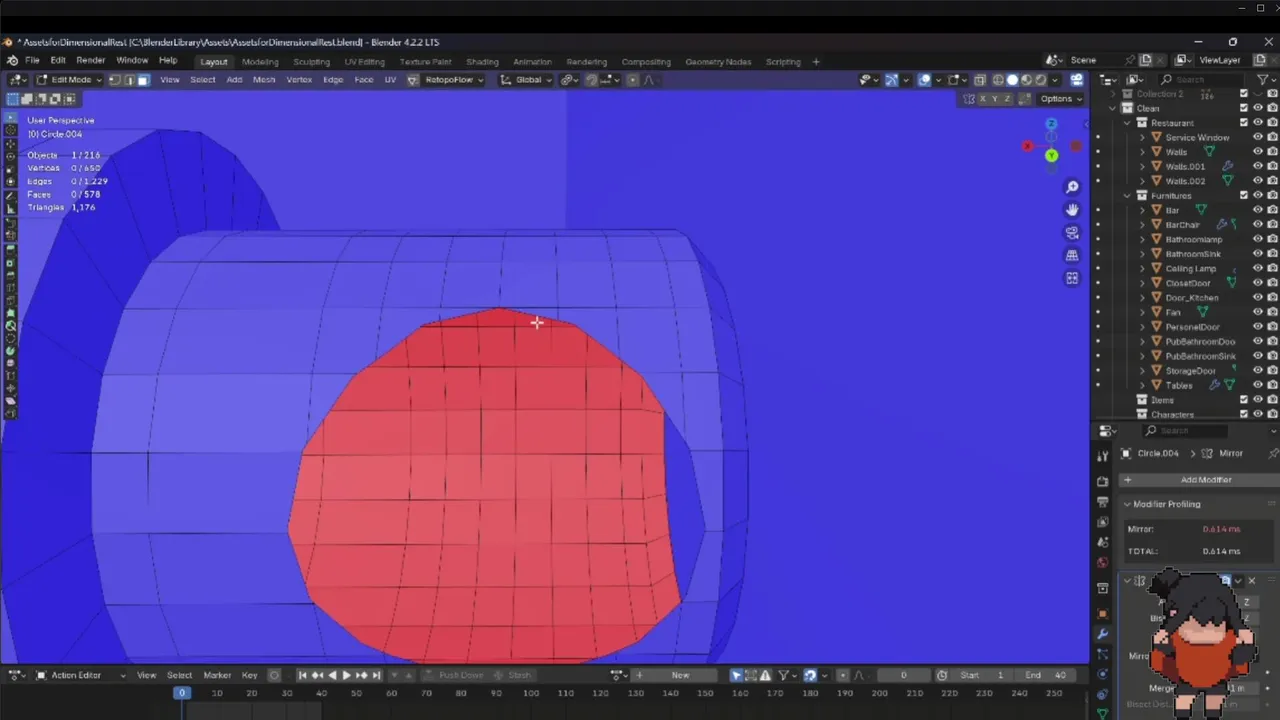The image size is (1280, 720).
Task: Open the Options dropdown
Action: 1061,99
